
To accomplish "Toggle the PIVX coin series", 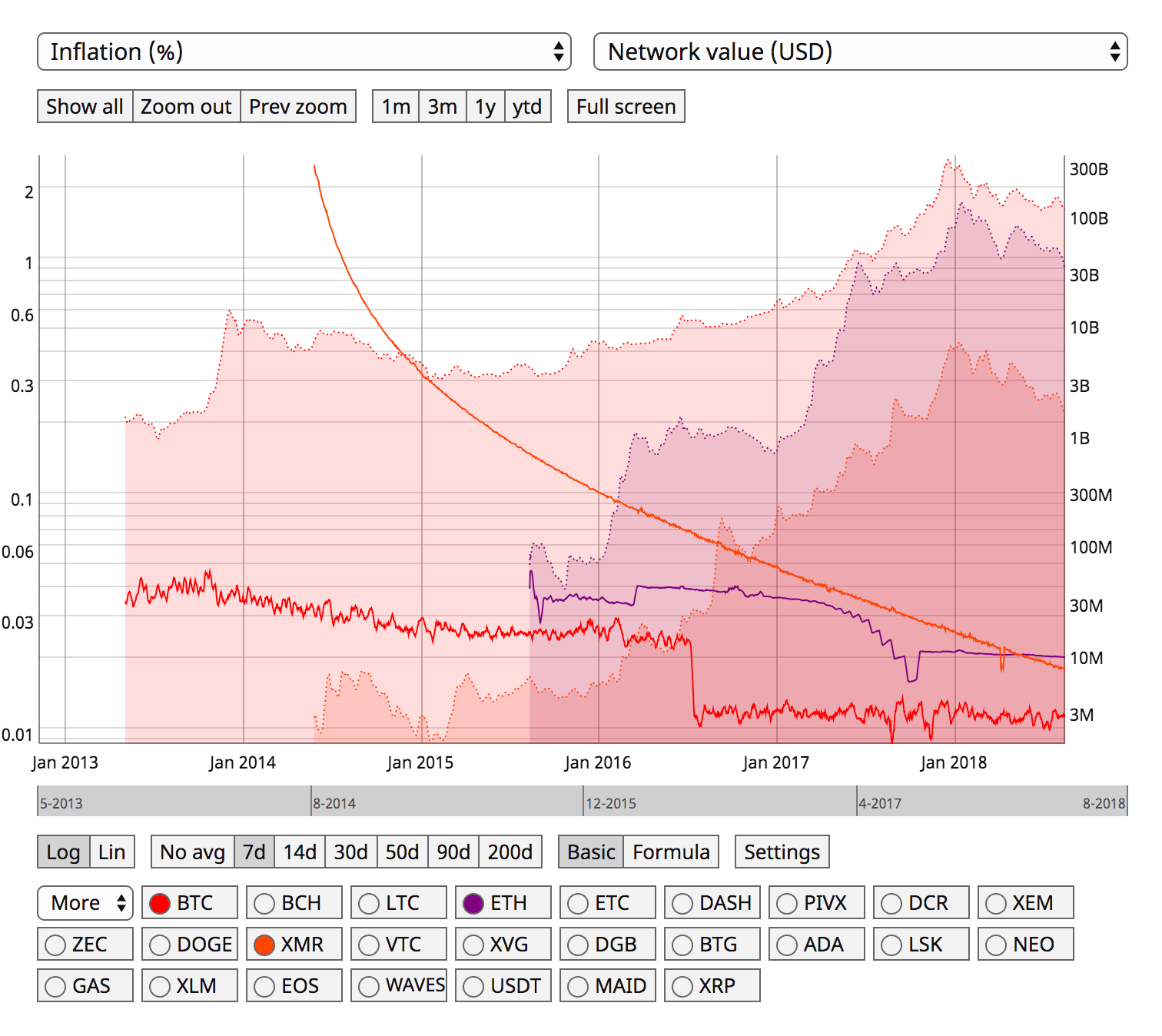I will pos(817,902).
